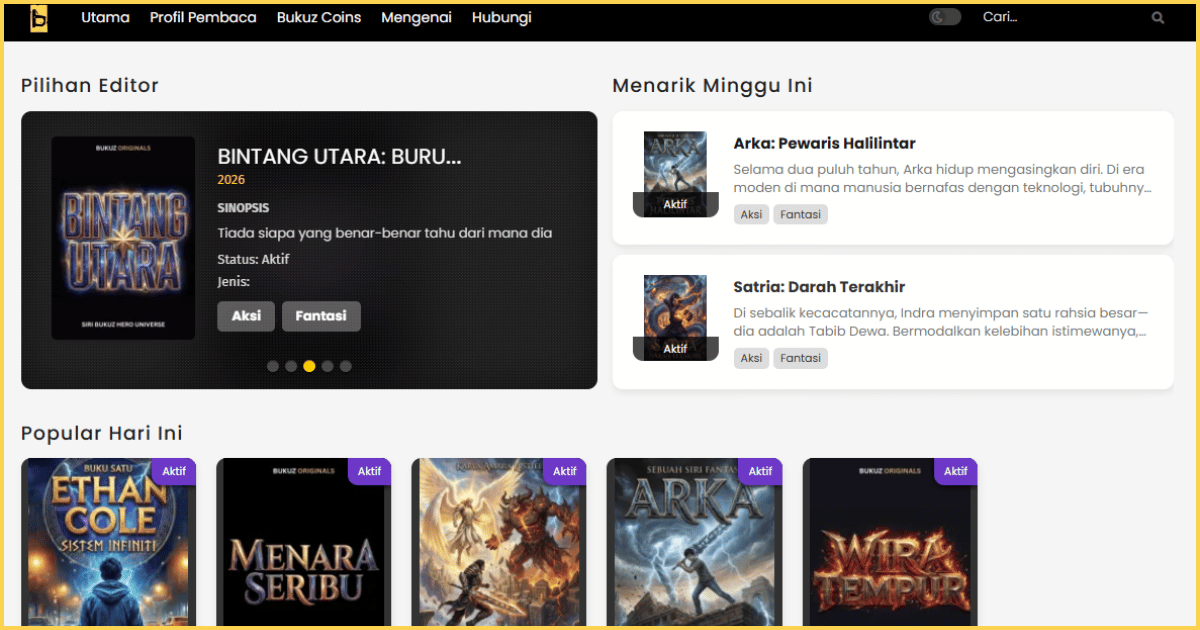Select the first carousel dot
This screenshot has height=630, width=1200.
coord(273,366)
